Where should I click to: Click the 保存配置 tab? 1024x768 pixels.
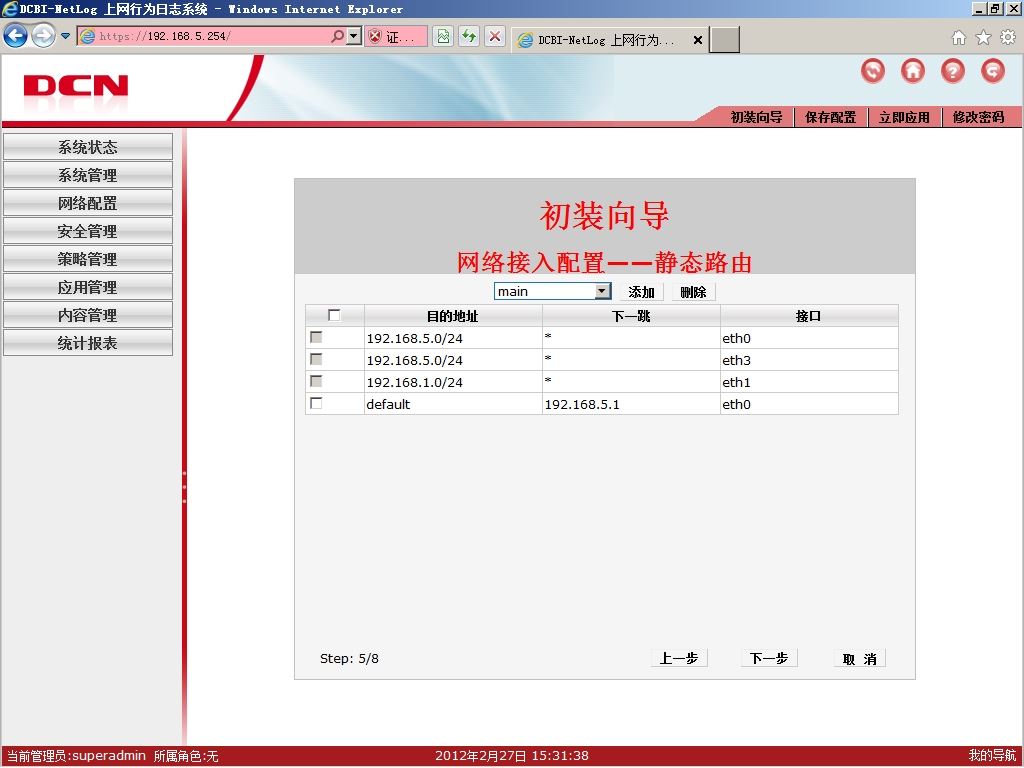pos(830,117)
